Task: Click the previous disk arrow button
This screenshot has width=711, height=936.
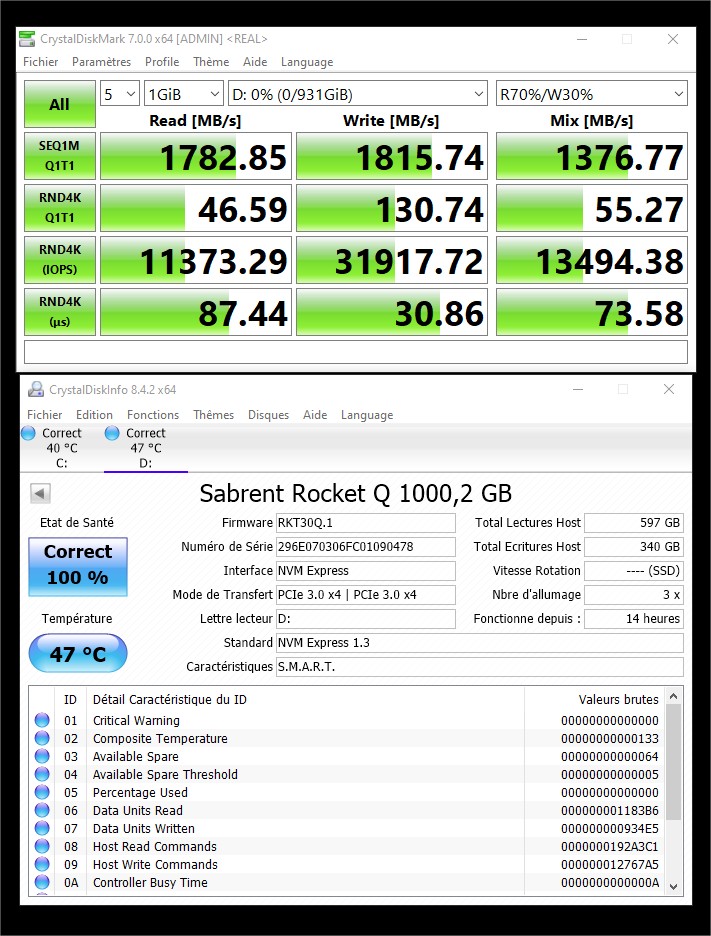Action: tap(41, 494)
